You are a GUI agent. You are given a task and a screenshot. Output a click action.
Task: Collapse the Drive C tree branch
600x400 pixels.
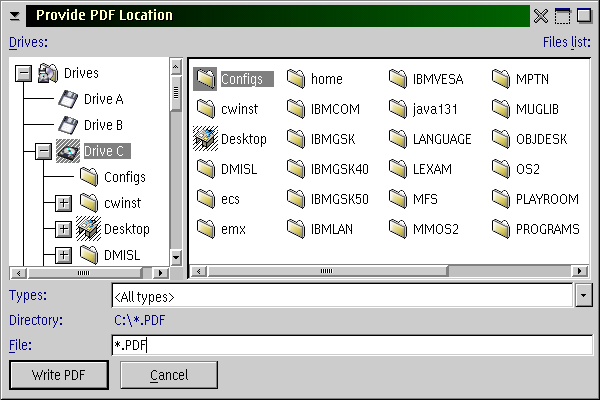pyautogui.click(x=43, y=151)
